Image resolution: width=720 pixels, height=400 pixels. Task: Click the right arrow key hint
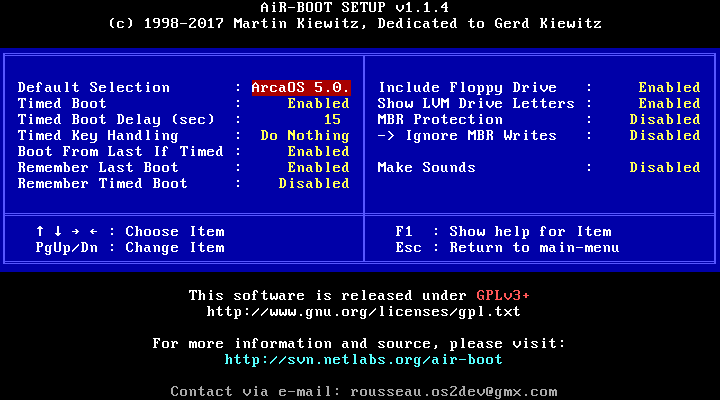[75, 231]
